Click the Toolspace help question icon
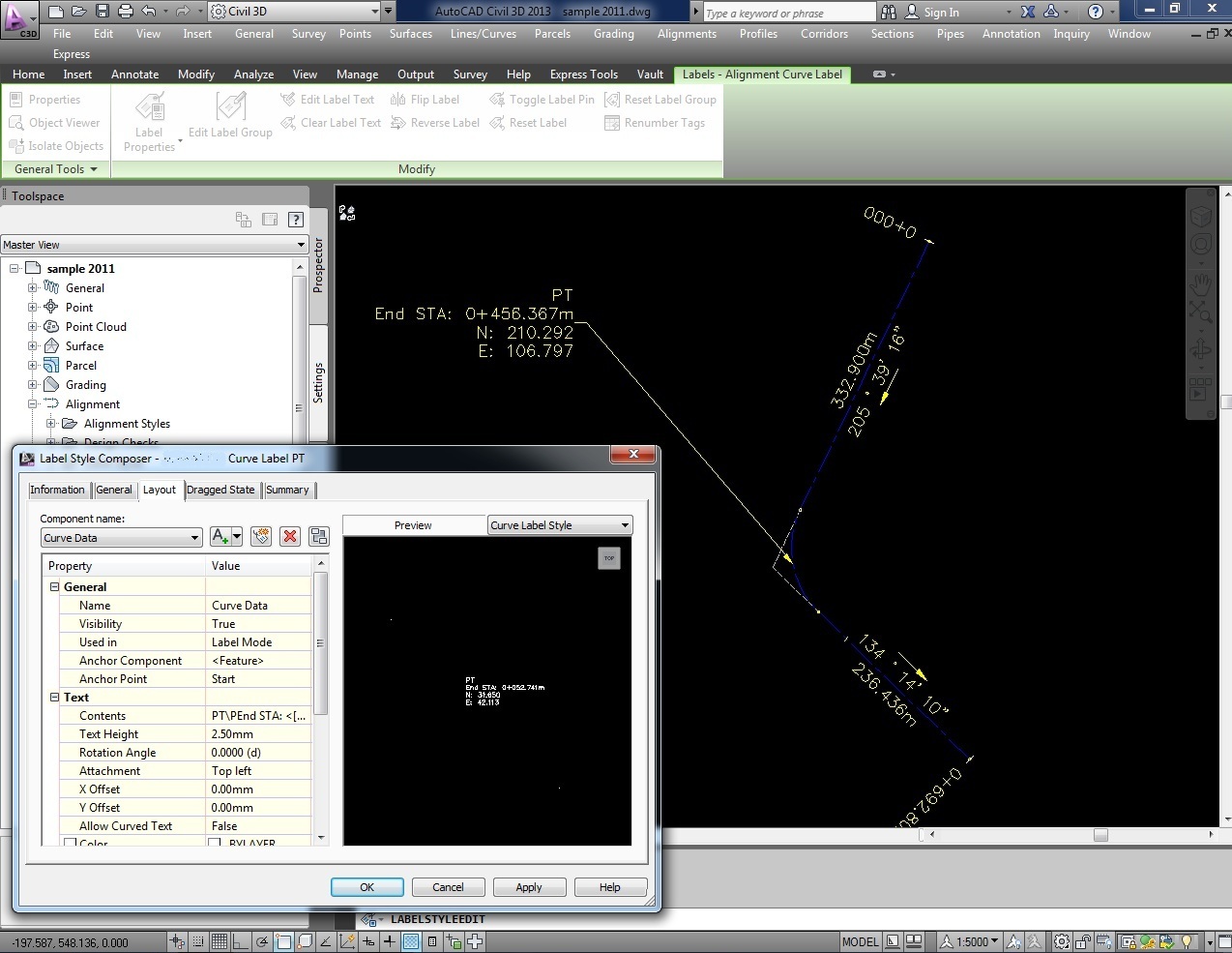1232x953 pixels. click(296, 220)
